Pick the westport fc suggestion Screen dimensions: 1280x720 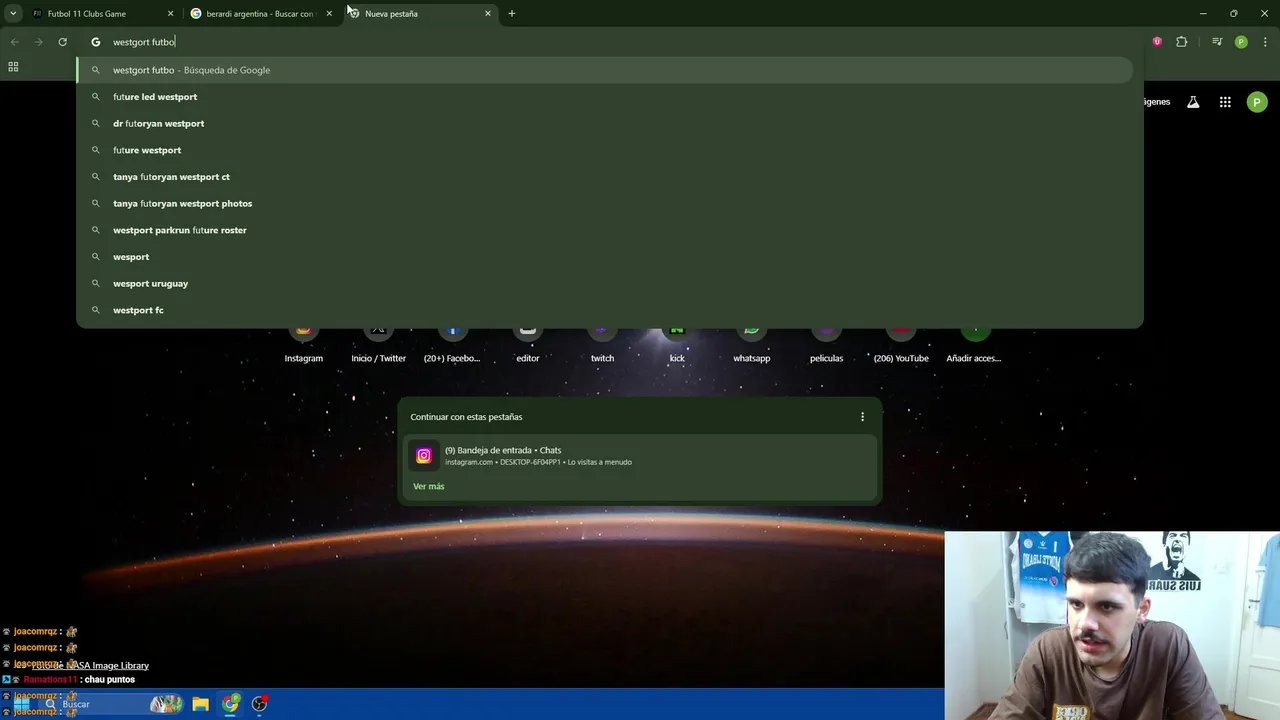point(605,310)
